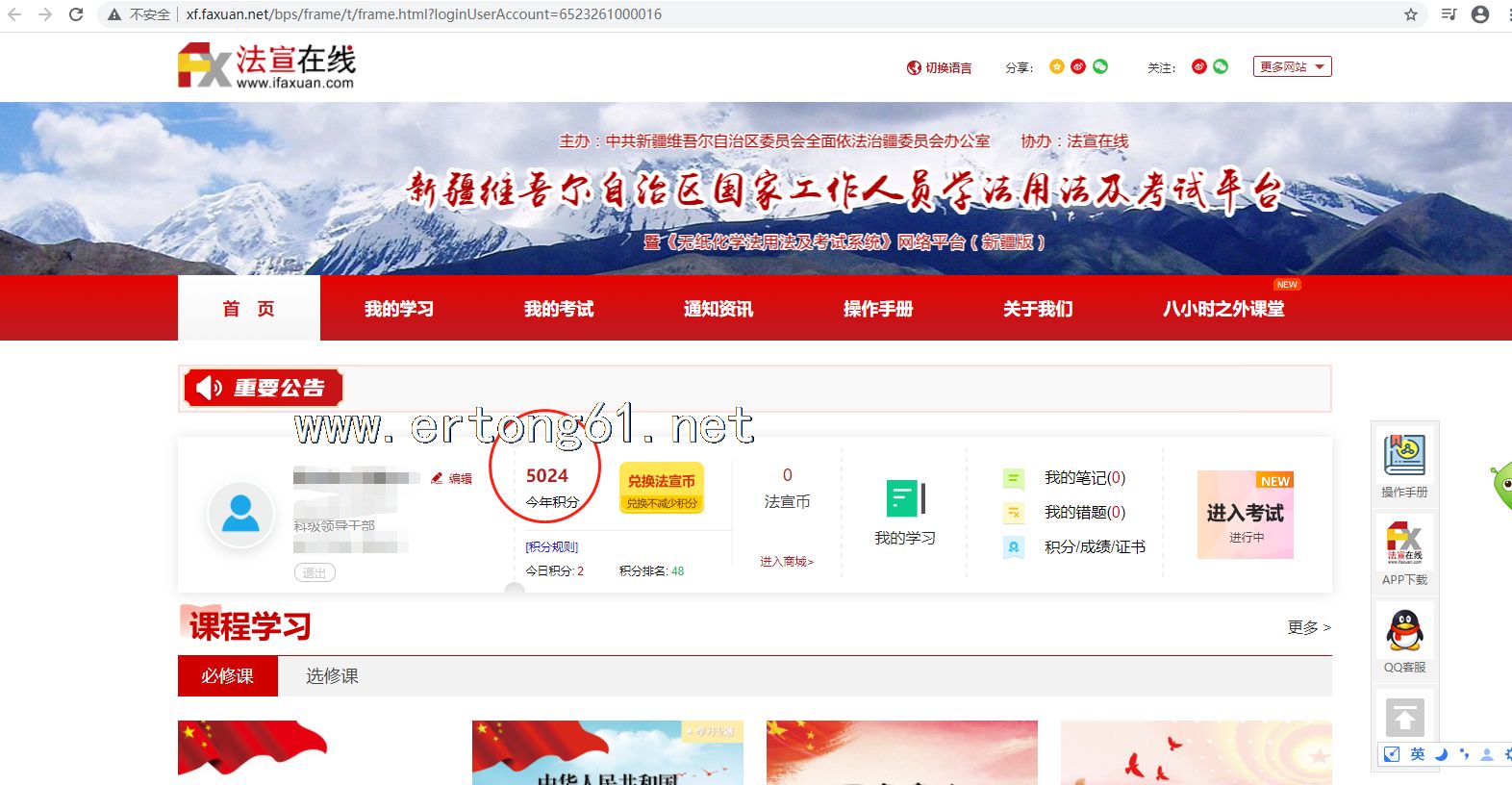Click the APP下载 sidebar icon
Image resolution: width=1512 pixels, height=785 pixels.
[x=1404, y=544]
